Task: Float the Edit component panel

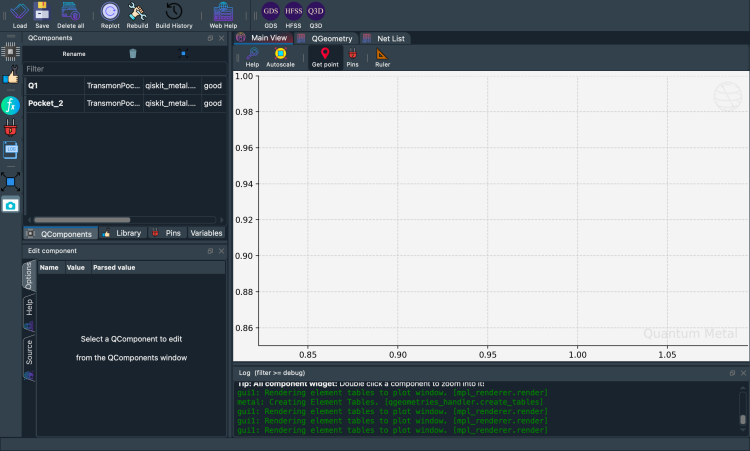Action: click(210, 251)
